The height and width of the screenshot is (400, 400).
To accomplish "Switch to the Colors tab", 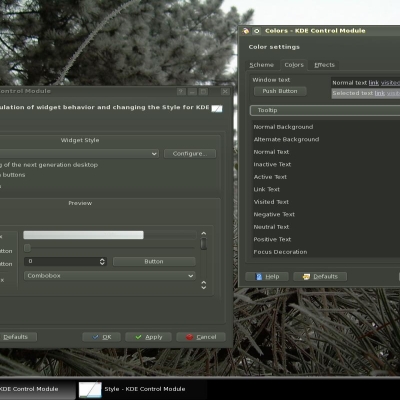I will pos(294,65).
